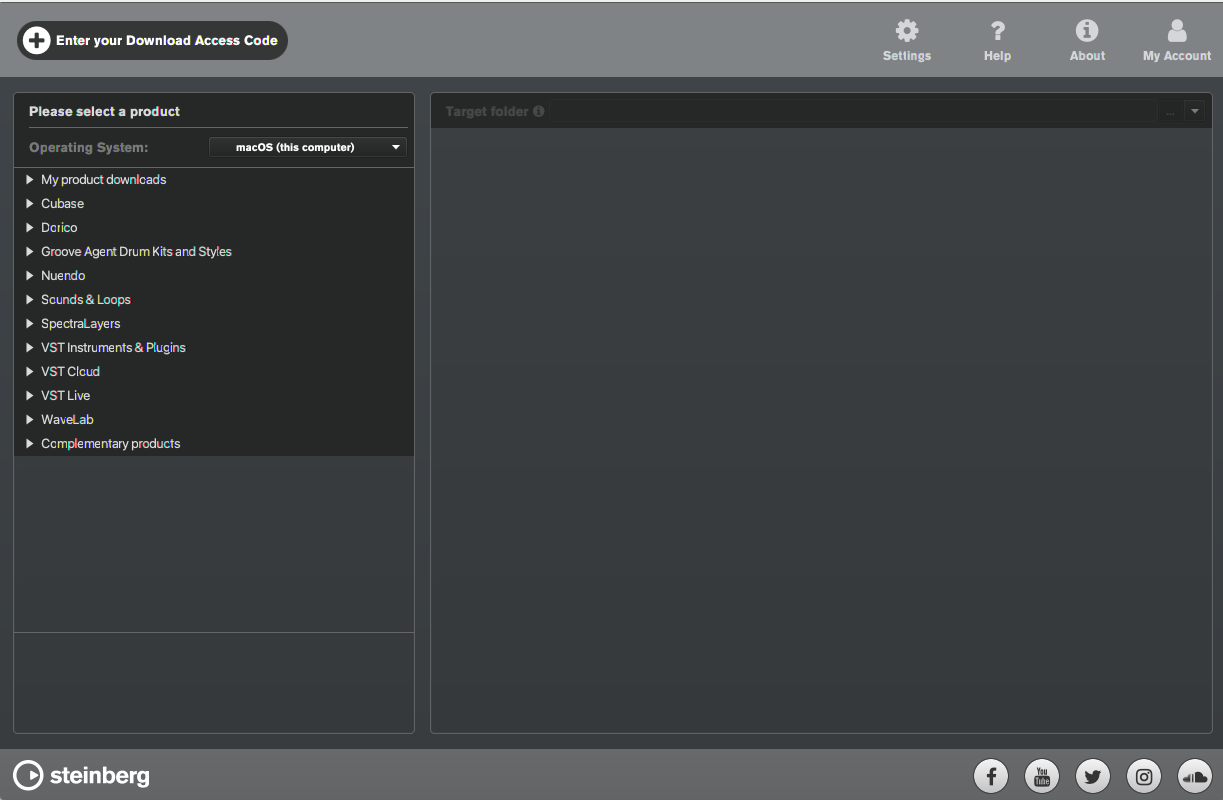Screen dimensions: 1223x800
Task: Open Steinberg's YouTube channel icon
Action: [1042, 775]
